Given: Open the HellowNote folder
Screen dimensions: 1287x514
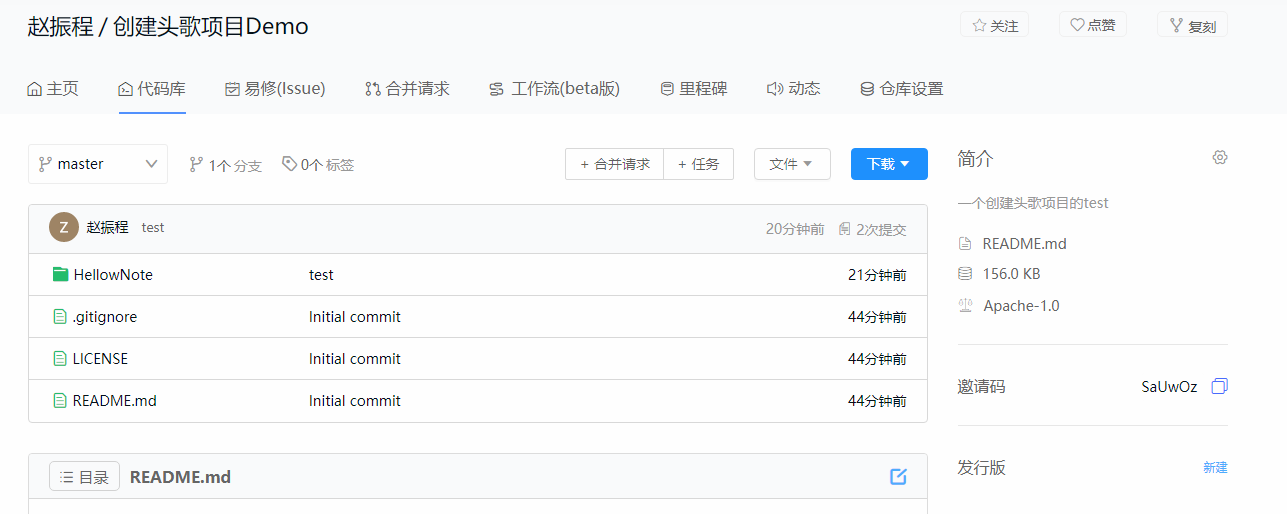Looking at the screenshot, I should (113, 275).
